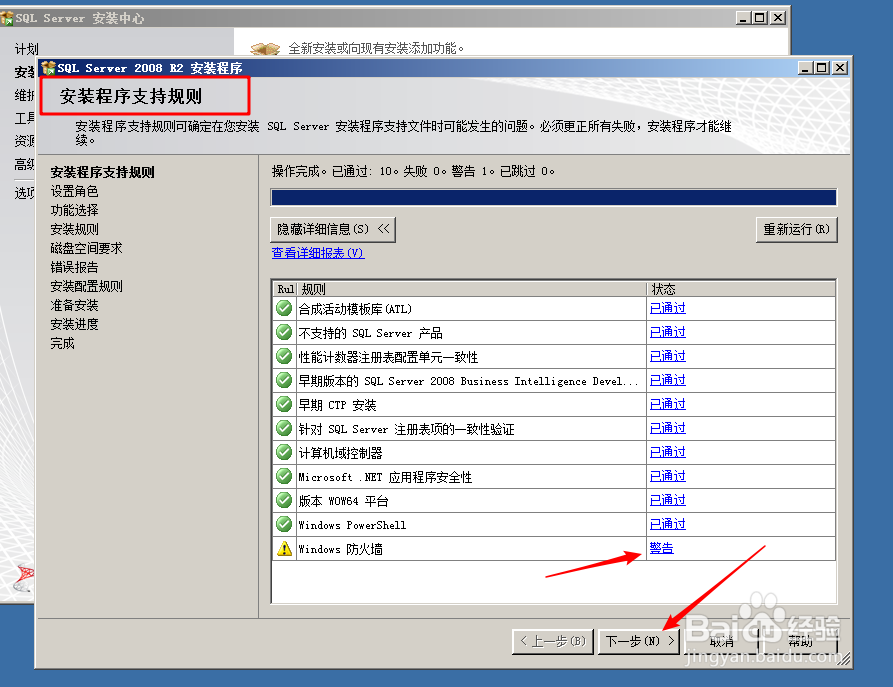The height and width of the screenshot is (687, 893).
Task: Click the completed blue progress bar
Action: tap(554, 198)
